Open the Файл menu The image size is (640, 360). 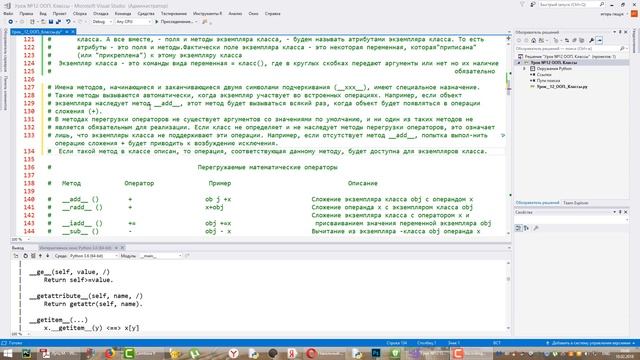(x=8, y=13)
